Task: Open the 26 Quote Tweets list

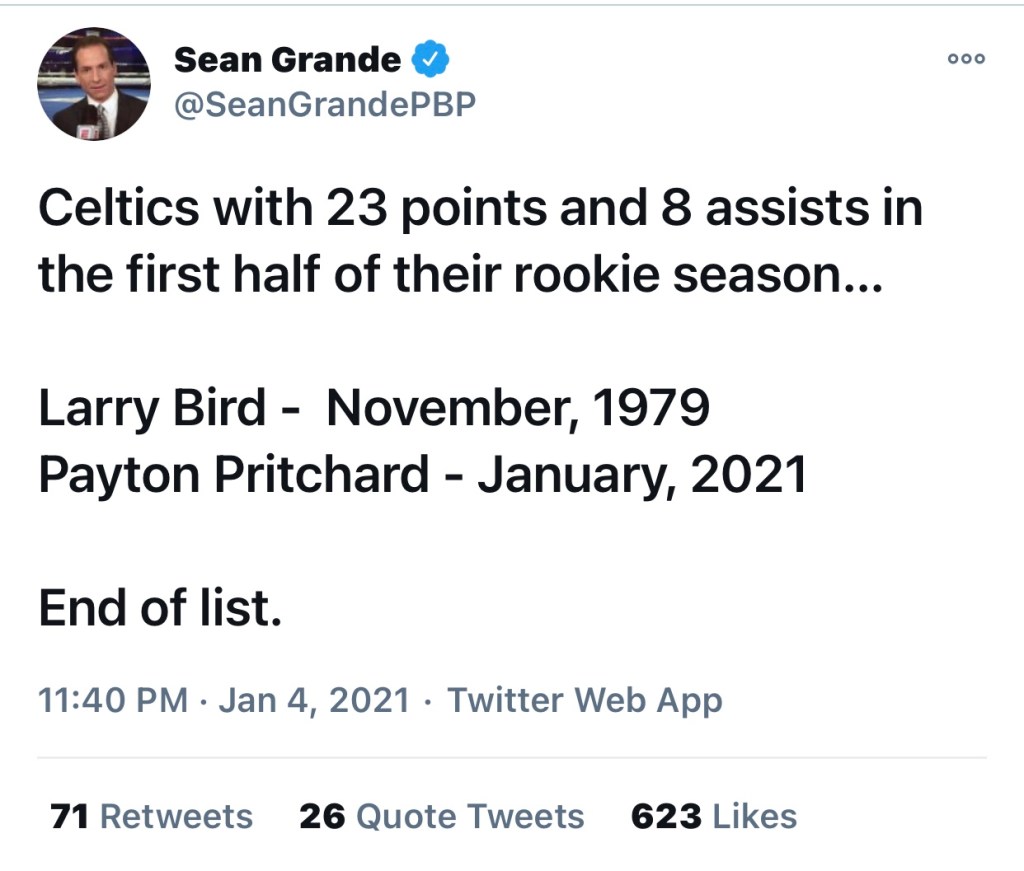Action: pyautogui.click(x=441, y=816)
